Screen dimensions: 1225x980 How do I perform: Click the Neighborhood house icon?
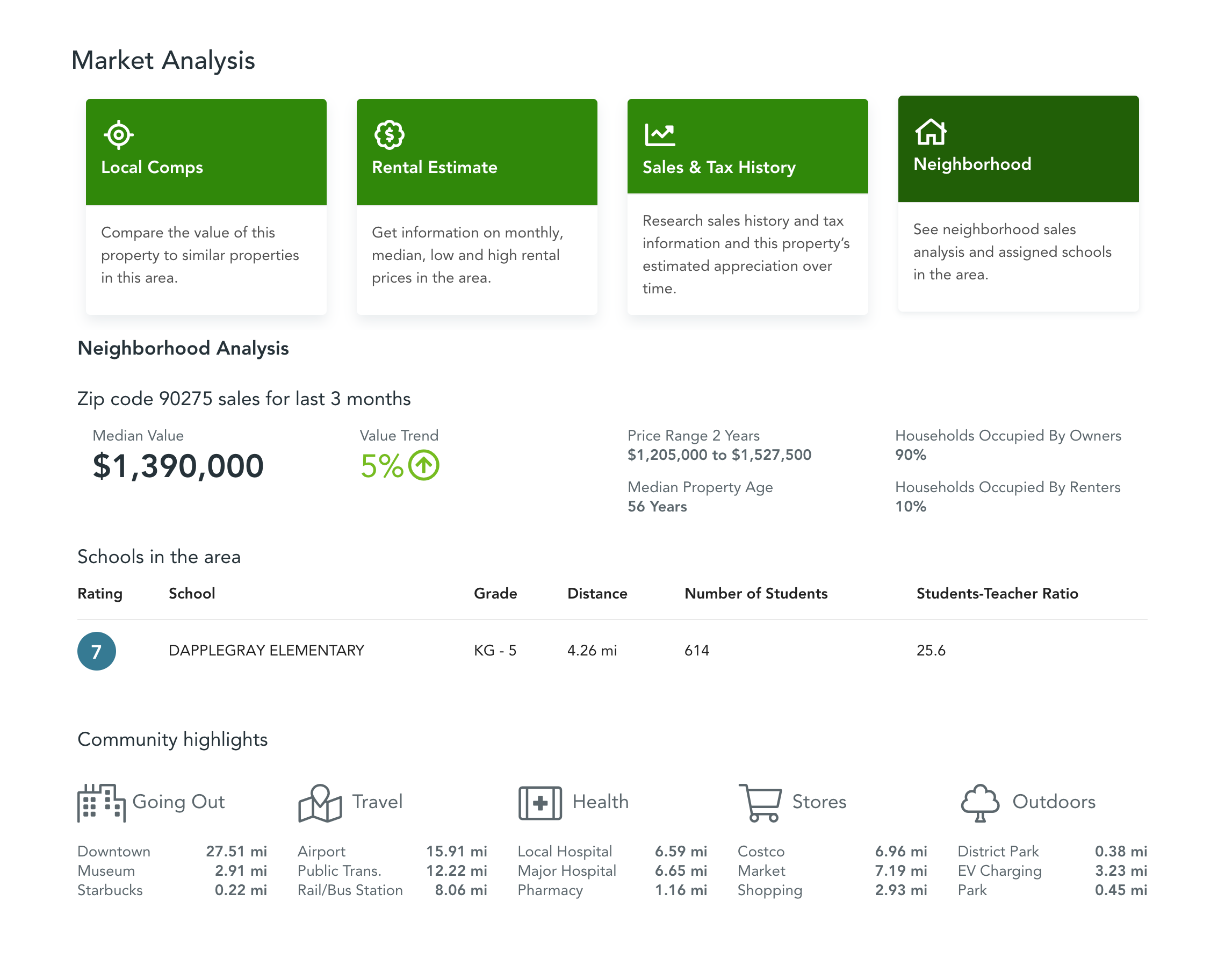tap(930, 132)
